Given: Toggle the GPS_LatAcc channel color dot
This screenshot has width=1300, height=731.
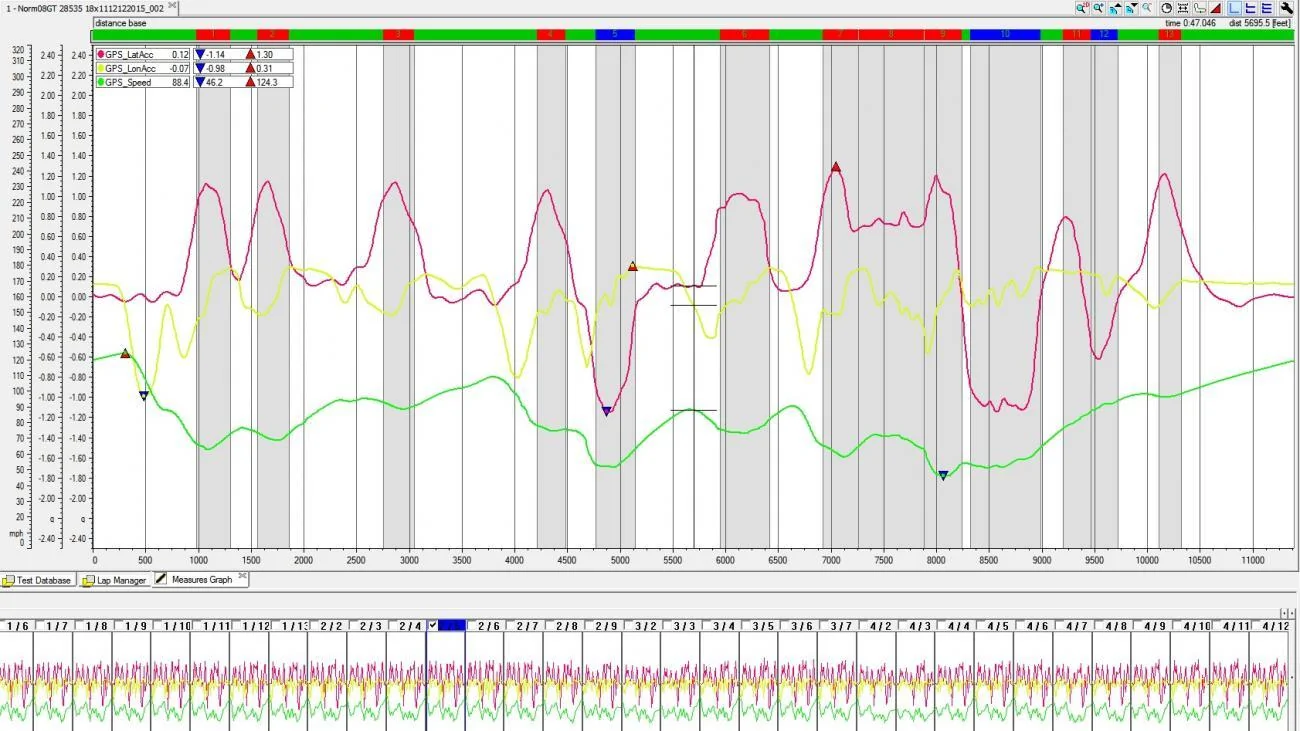Looking at the screenshot, I should pyautogui.click(x=101, y=54).
